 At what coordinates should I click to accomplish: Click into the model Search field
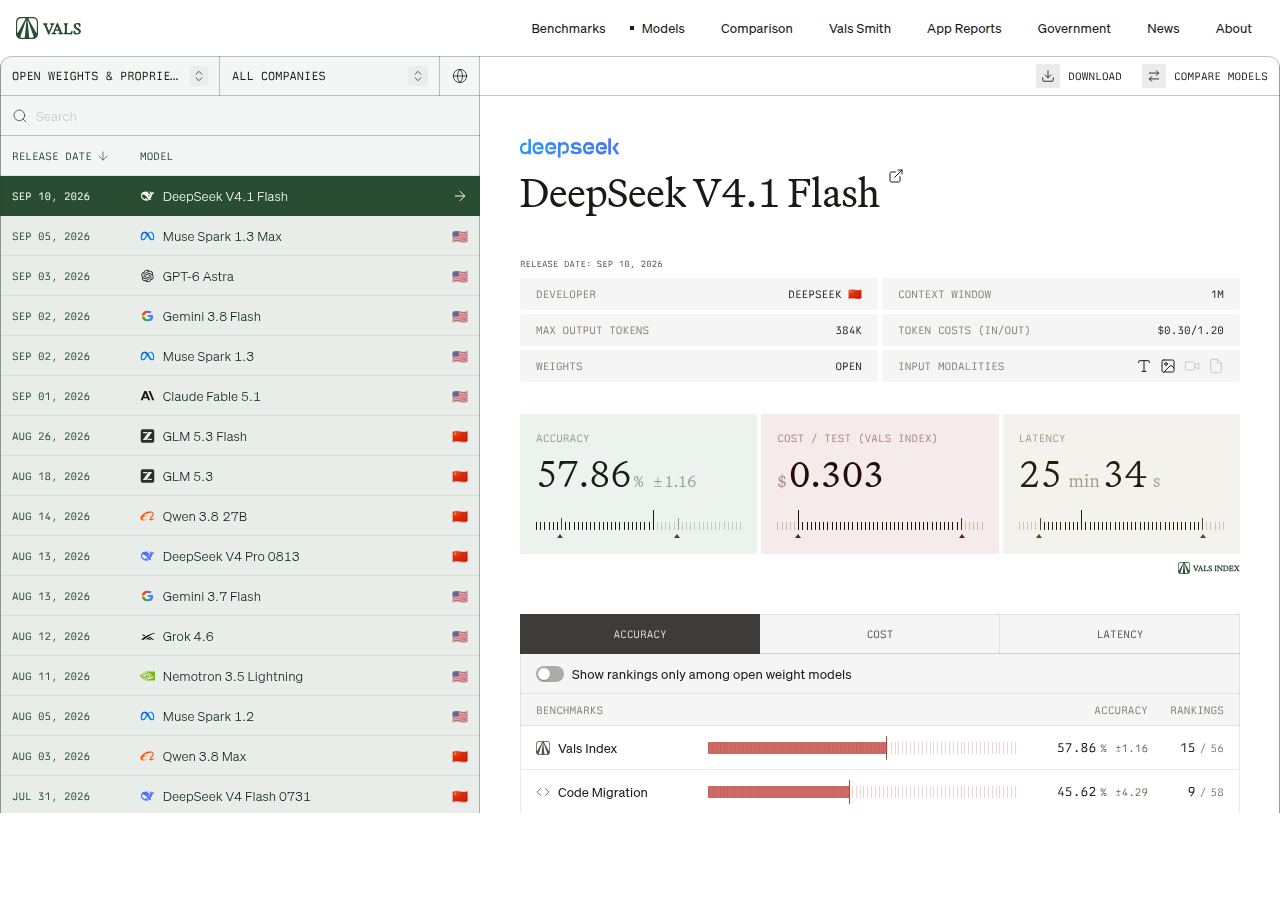[240, 116]
